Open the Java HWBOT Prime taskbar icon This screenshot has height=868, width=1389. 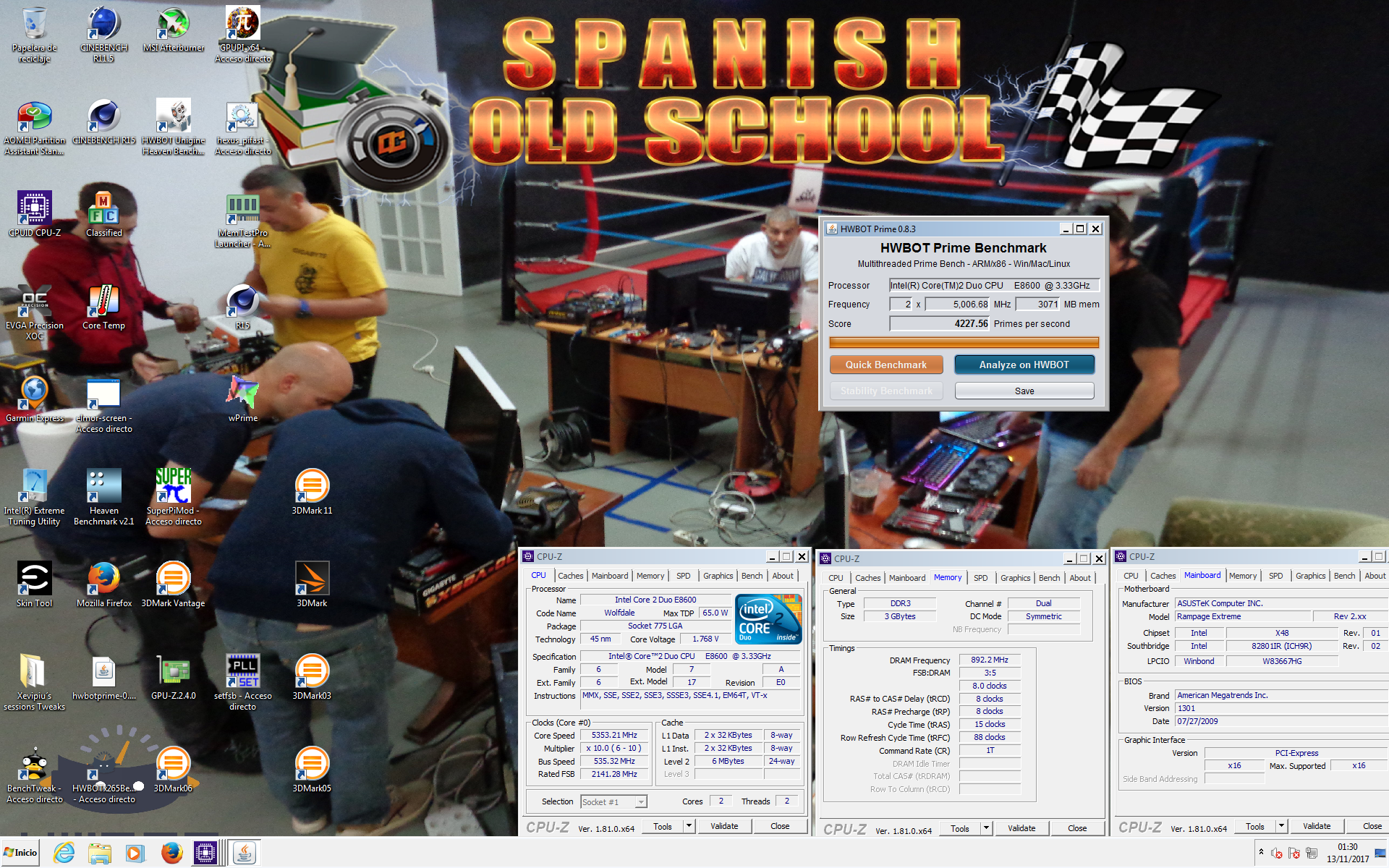[x=245, y=853]
